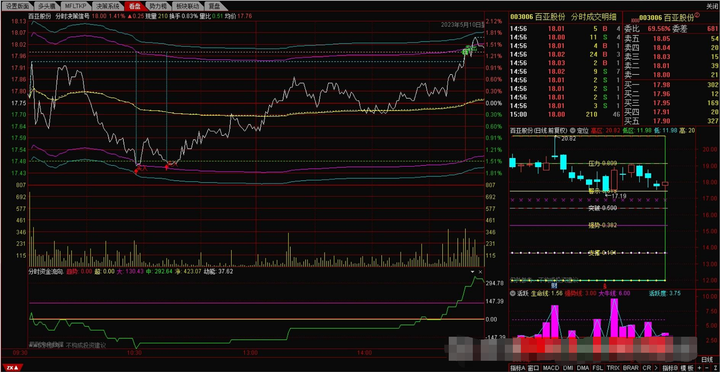Image resolution: width=720 pixels, height=372 pixels.
Task: Select the MACD indicator button
Action: pos(551,368)
